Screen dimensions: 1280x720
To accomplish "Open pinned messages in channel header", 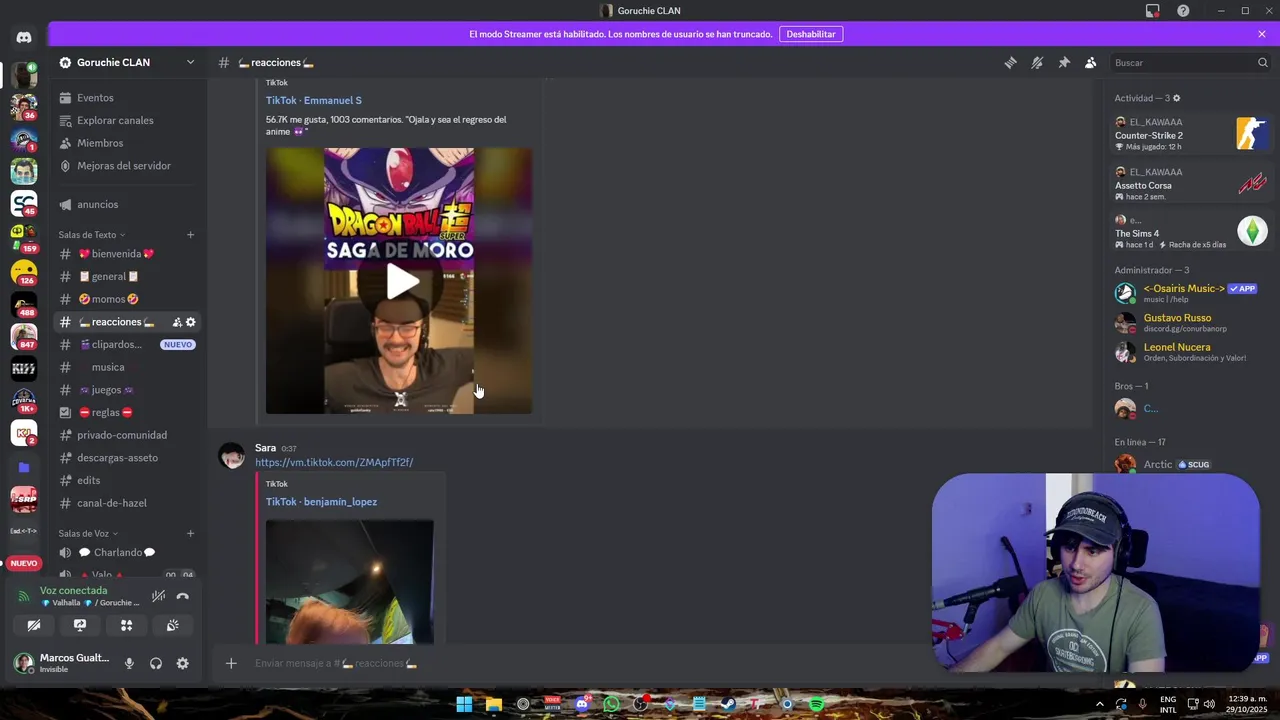I will [1064, 62].
